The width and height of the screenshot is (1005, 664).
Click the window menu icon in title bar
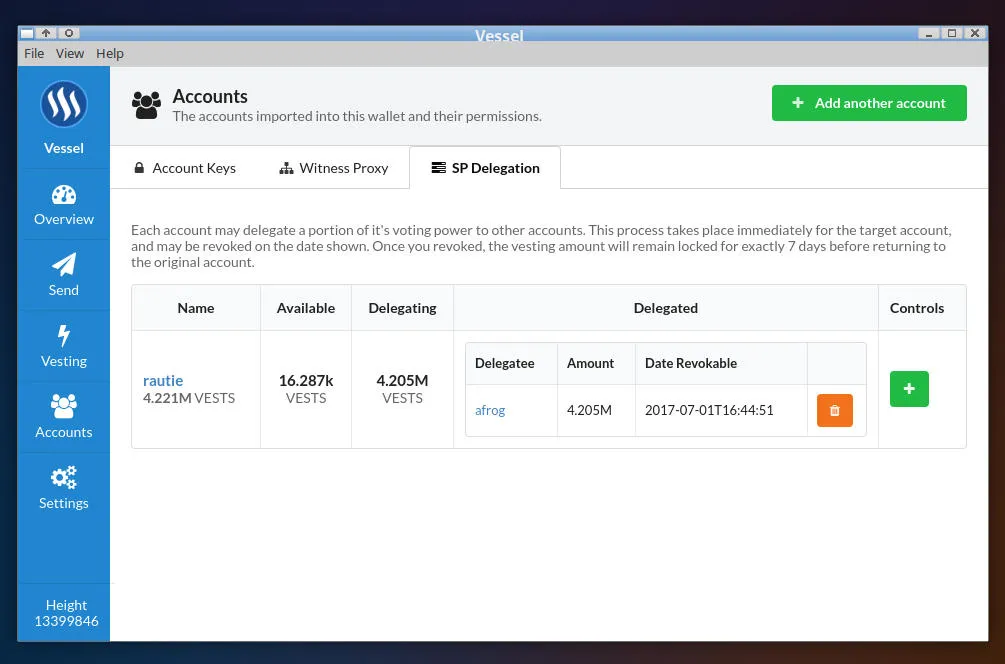coord(27,33)
